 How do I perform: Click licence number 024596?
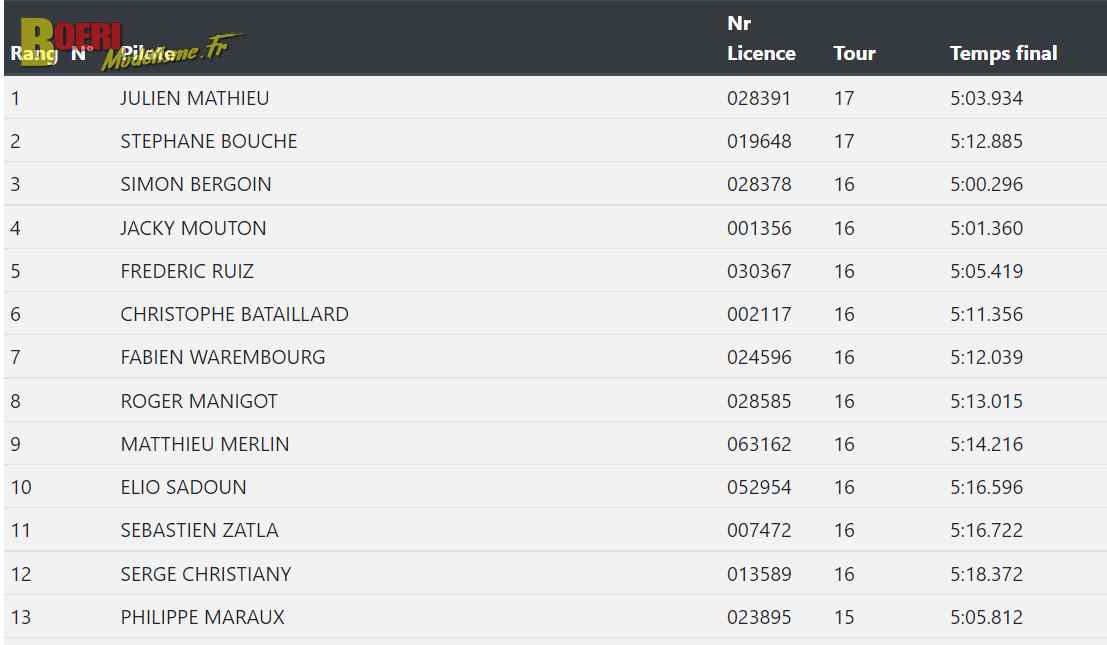(759, 357)
